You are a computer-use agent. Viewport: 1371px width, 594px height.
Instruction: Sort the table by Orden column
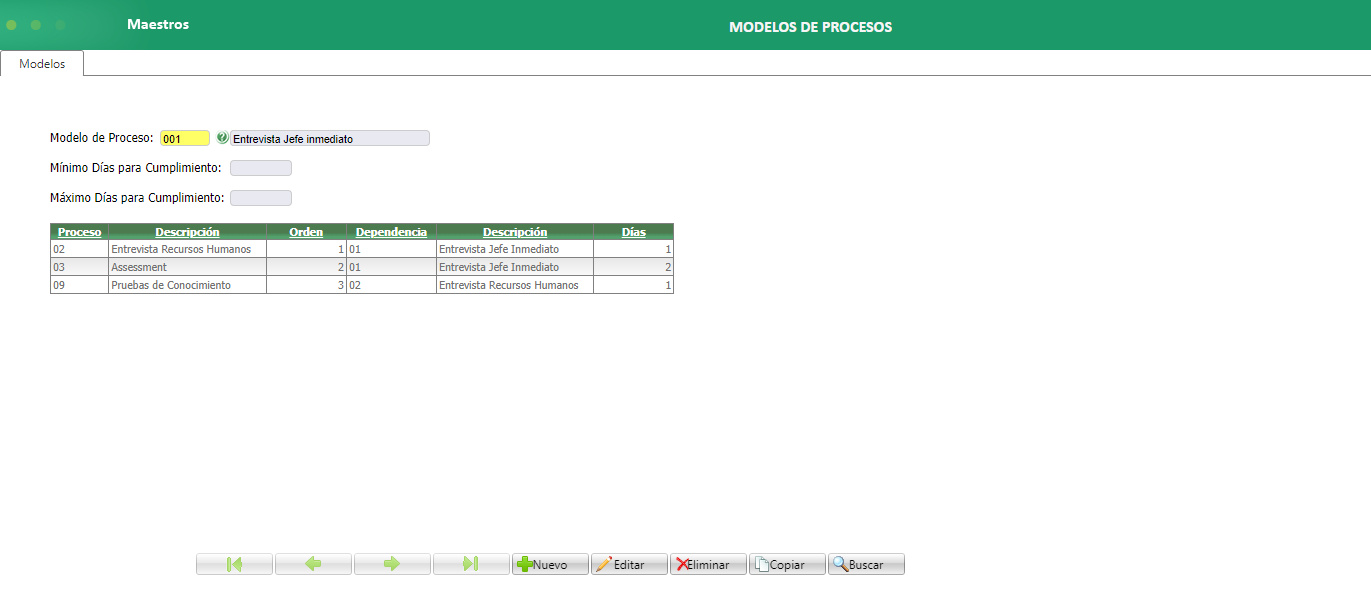(x=306, y=231)
